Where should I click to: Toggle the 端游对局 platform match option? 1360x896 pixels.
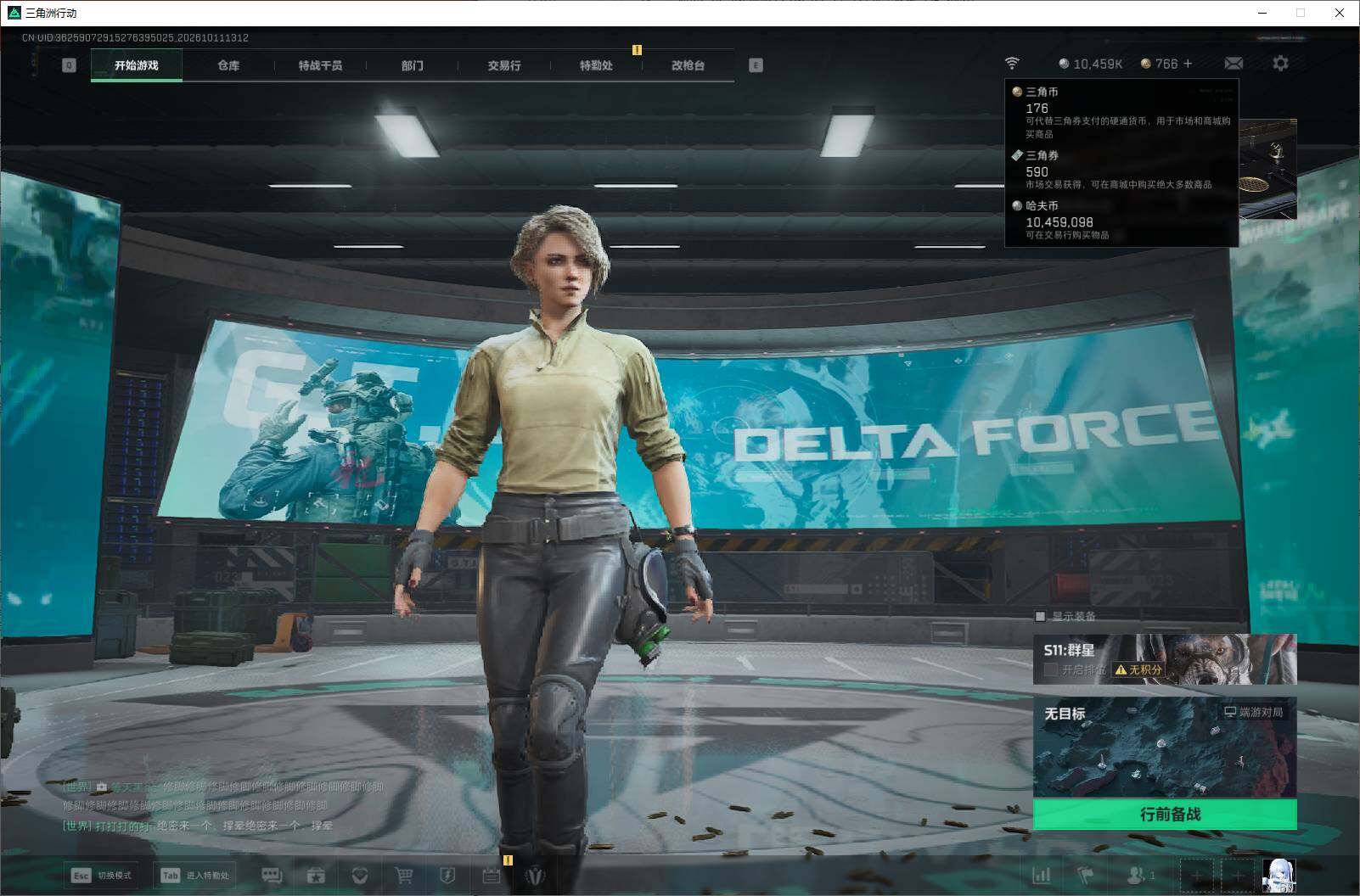click(x=1253, y=712)
